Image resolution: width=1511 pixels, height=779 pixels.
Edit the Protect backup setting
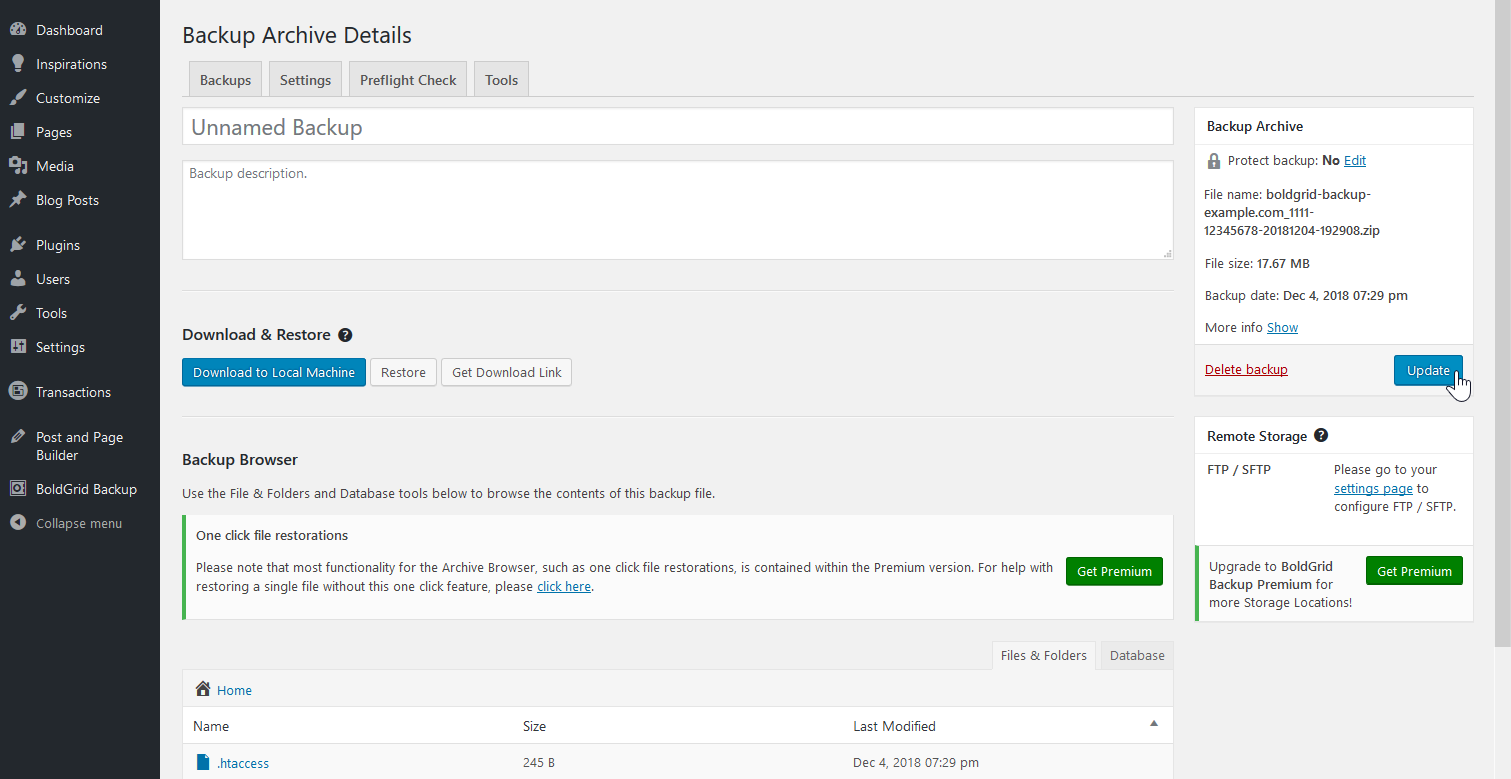click(1354, 160)
